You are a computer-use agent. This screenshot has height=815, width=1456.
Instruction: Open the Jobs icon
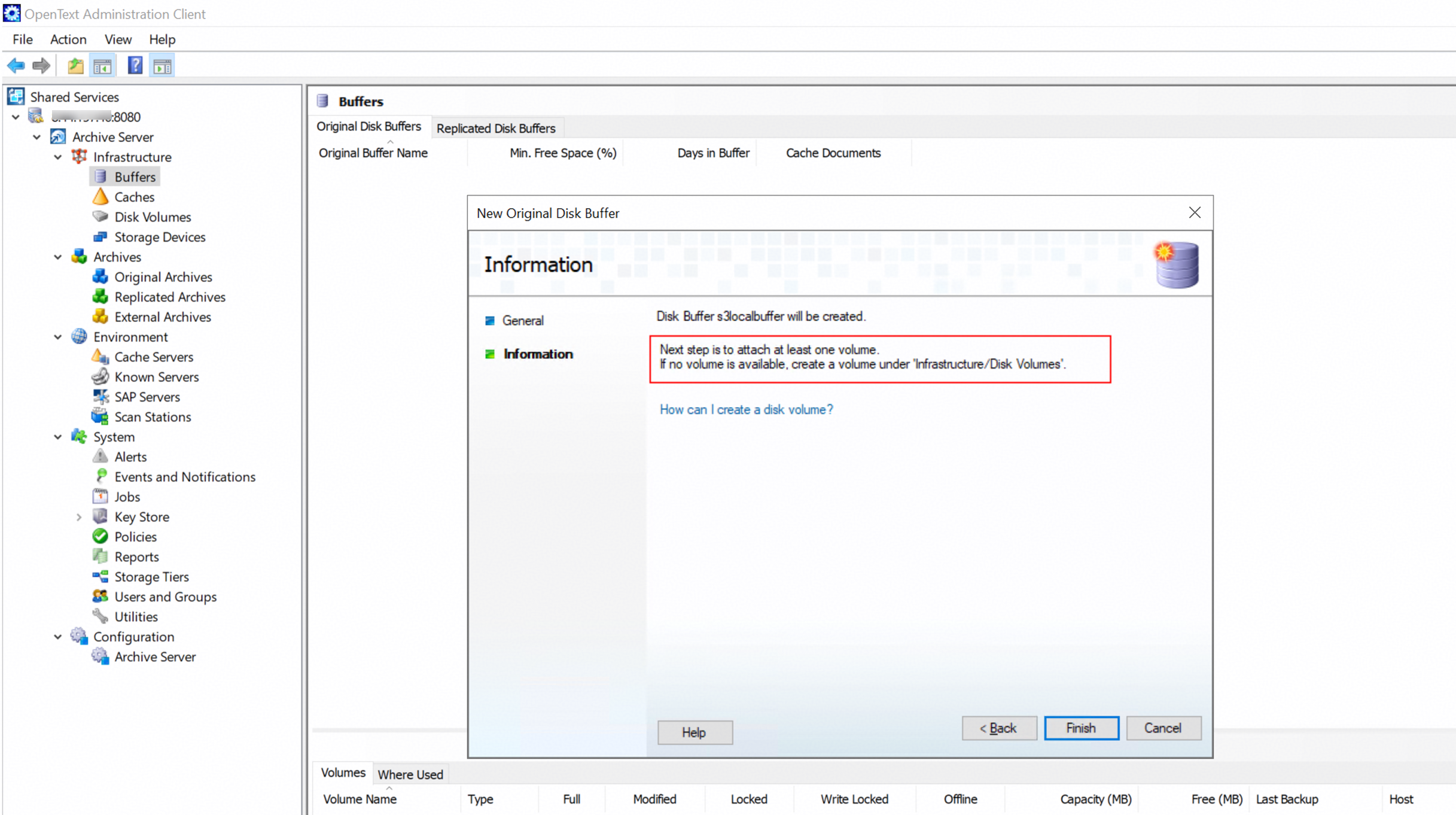pyautogui.click(x=100, y=497)
